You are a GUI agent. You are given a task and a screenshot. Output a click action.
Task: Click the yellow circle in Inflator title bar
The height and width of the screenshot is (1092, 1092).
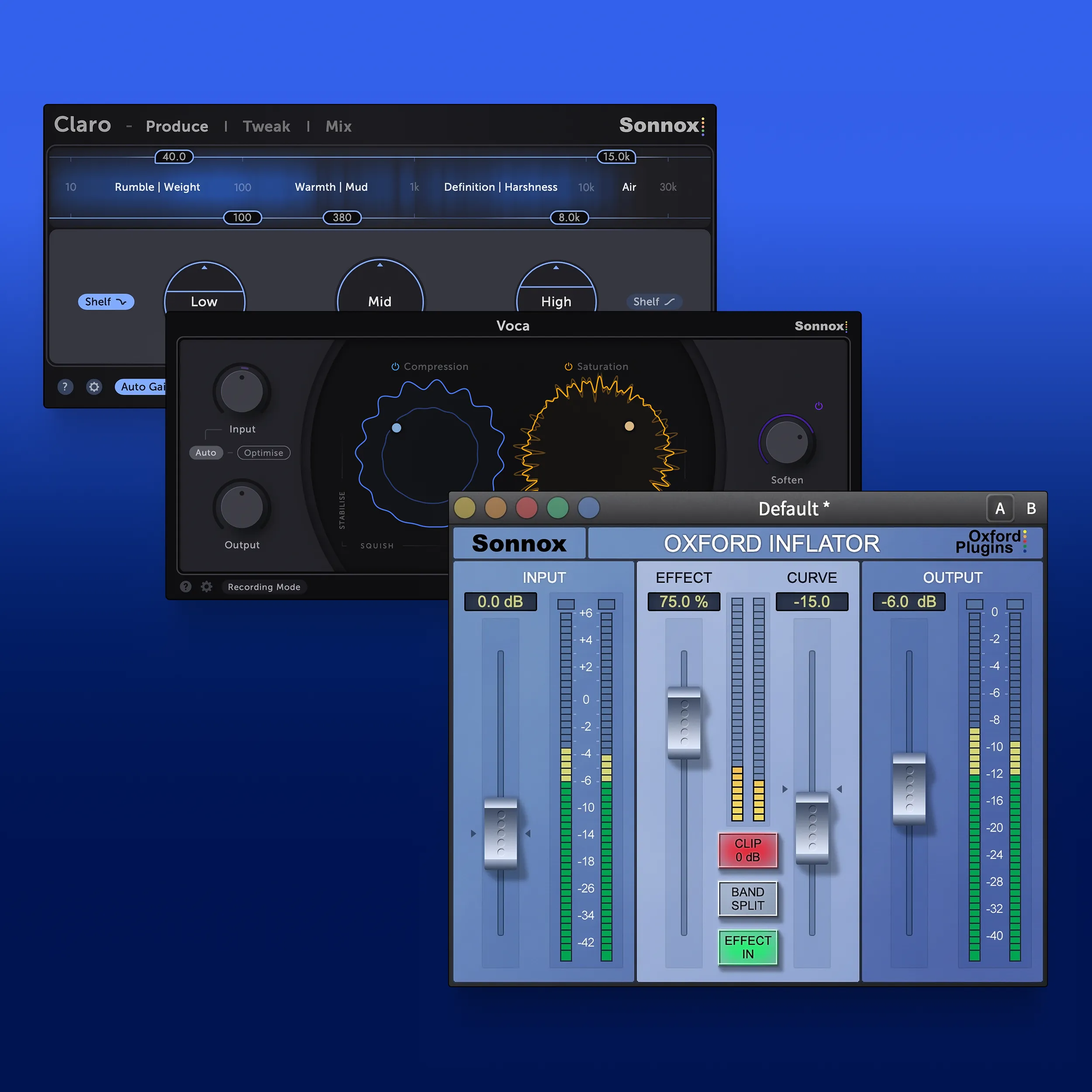465,508
